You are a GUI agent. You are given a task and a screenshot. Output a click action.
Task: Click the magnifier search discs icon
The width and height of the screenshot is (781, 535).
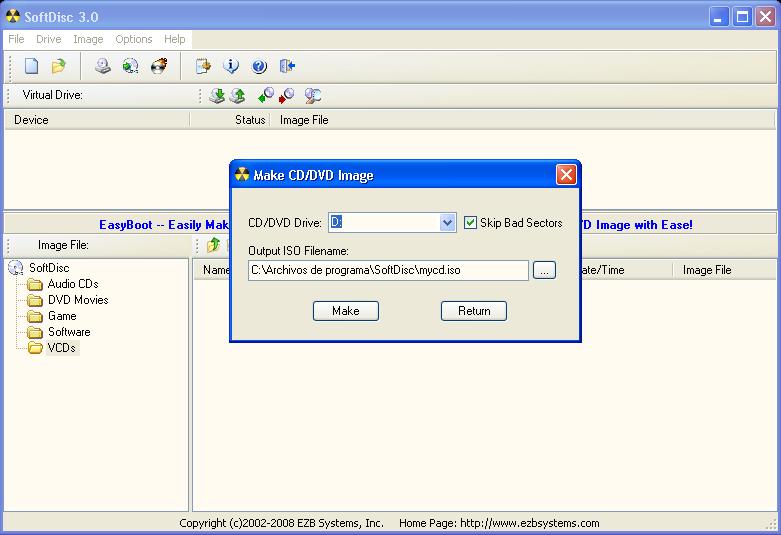[x=313, y=96]
